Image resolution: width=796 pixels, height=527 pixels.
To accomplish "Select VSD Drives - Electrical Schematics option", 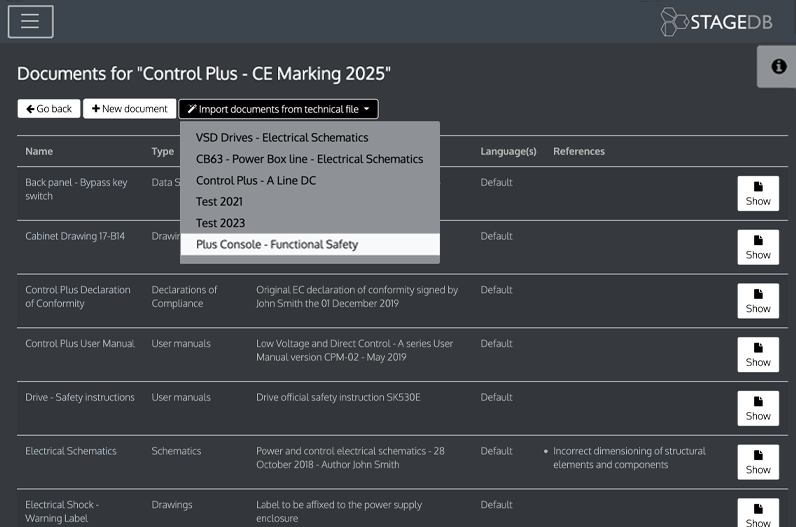I will pos(282,138).
